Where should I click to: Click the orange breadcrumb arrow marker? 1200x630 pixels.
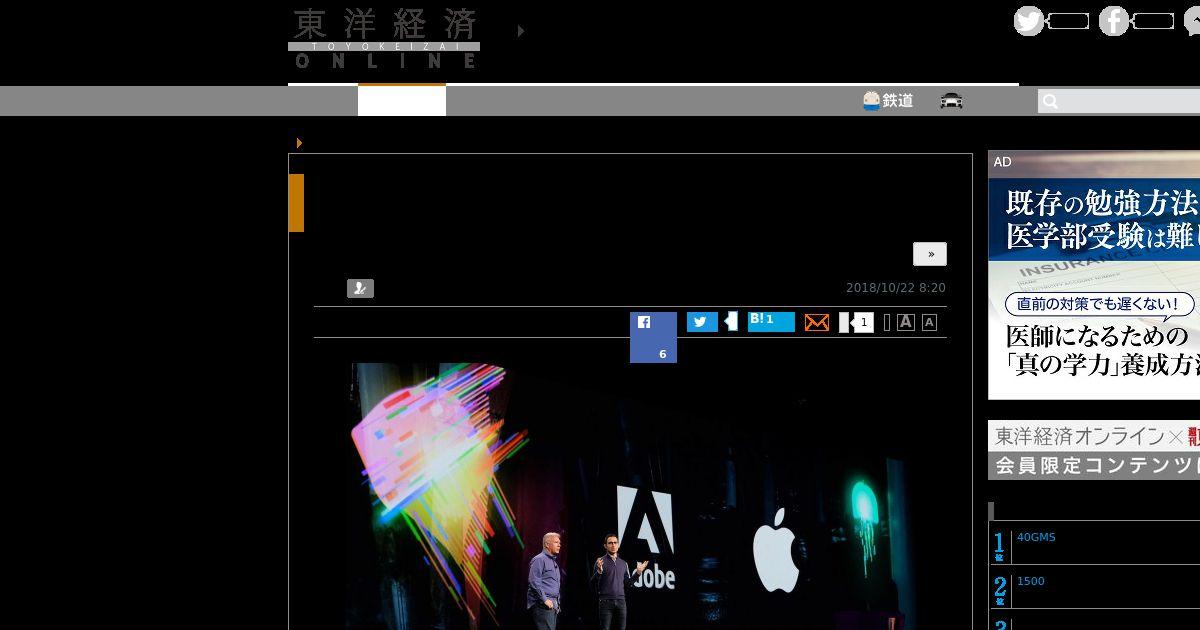pyautogui.click(x=299, y=143)
